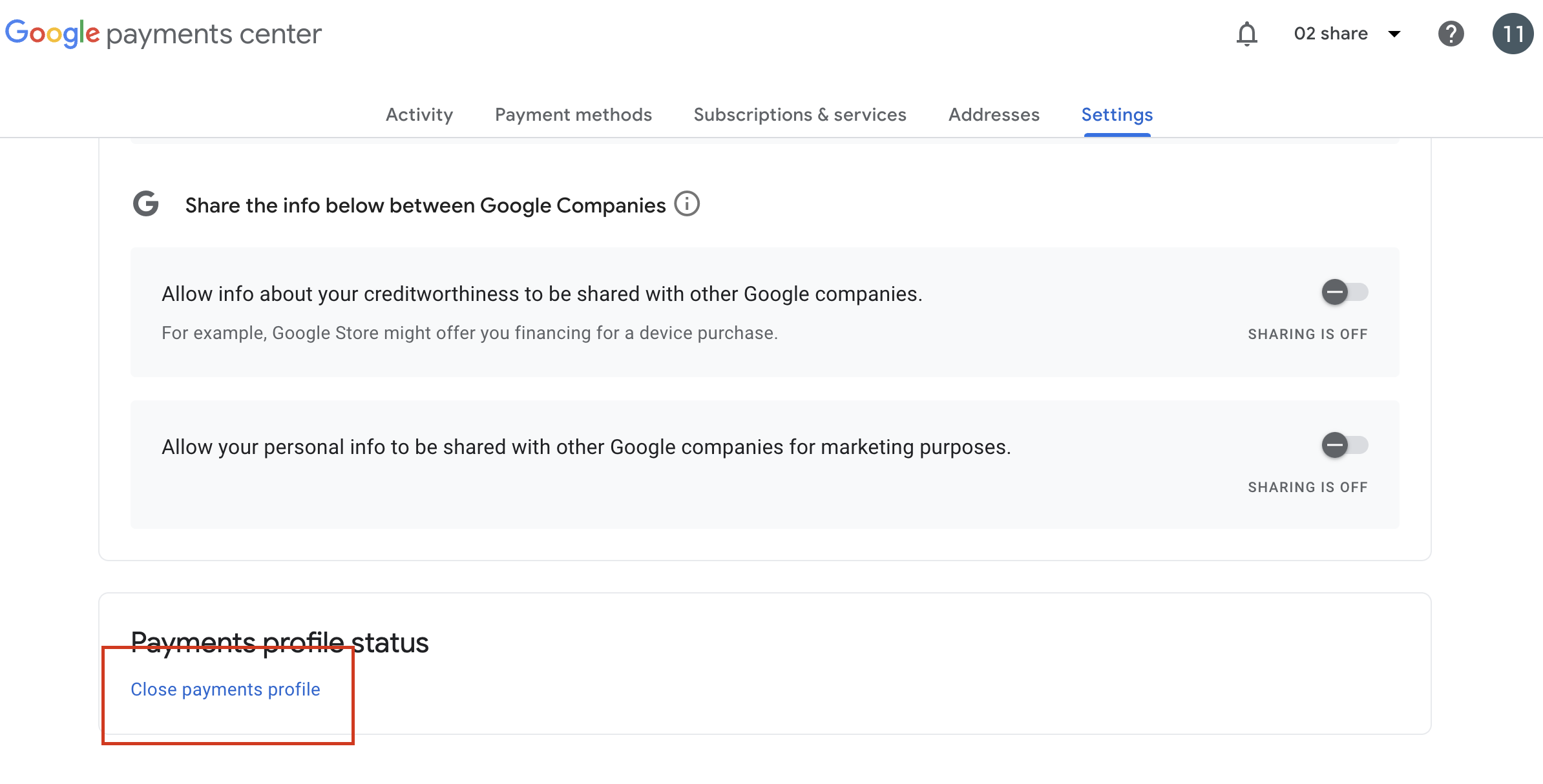Click the Google Store financing example text
This screenshot has width=1543, height=784.
click(470, 333)
